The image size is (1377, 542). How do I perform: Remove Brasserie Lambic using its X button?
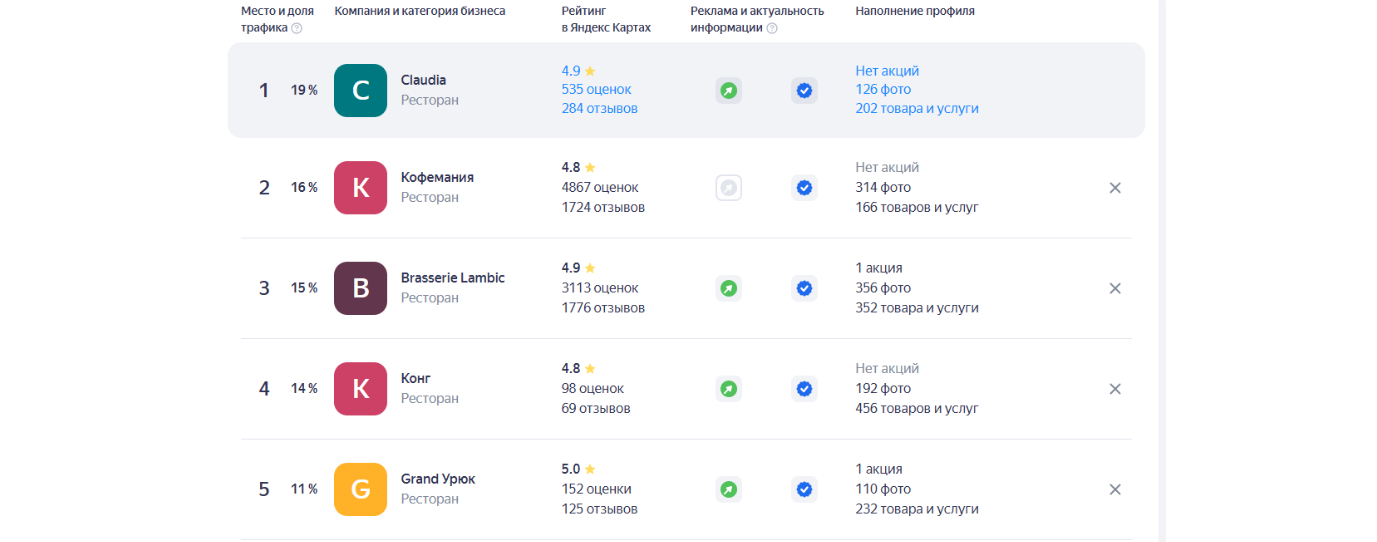pos(1115,288)
